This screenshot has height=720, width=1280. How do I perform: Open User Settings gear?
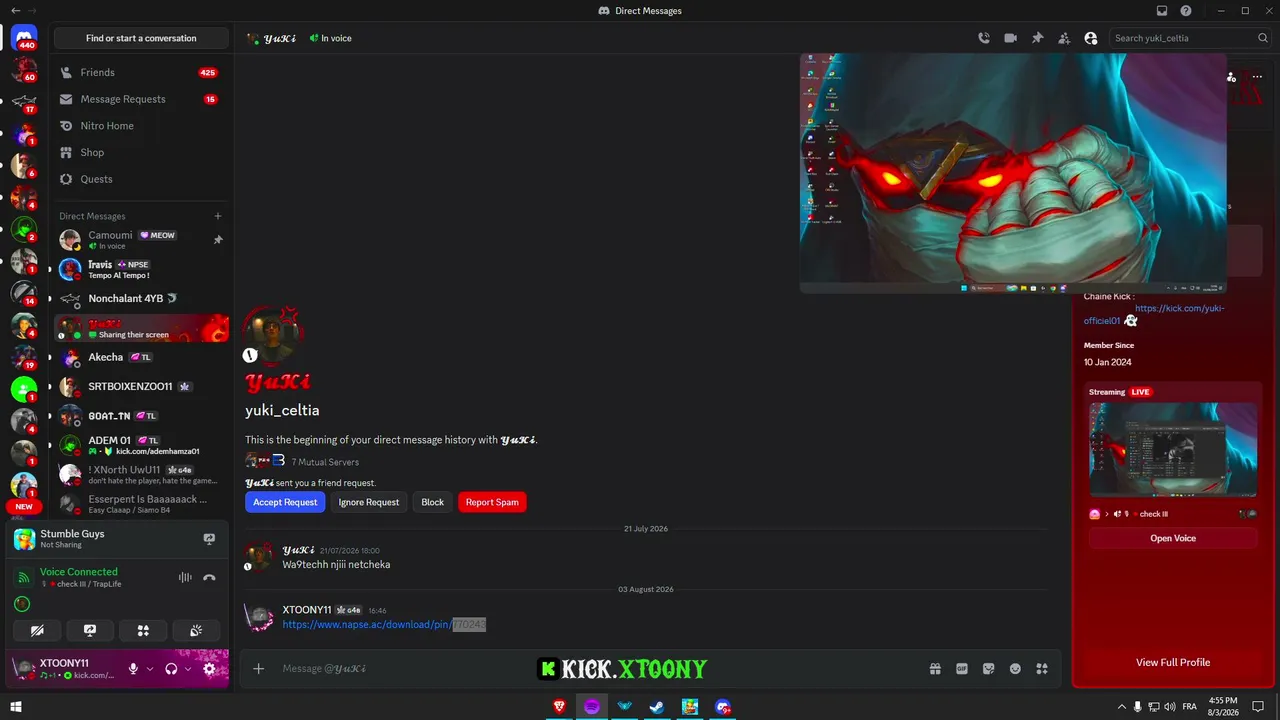(x=209, y=669)
